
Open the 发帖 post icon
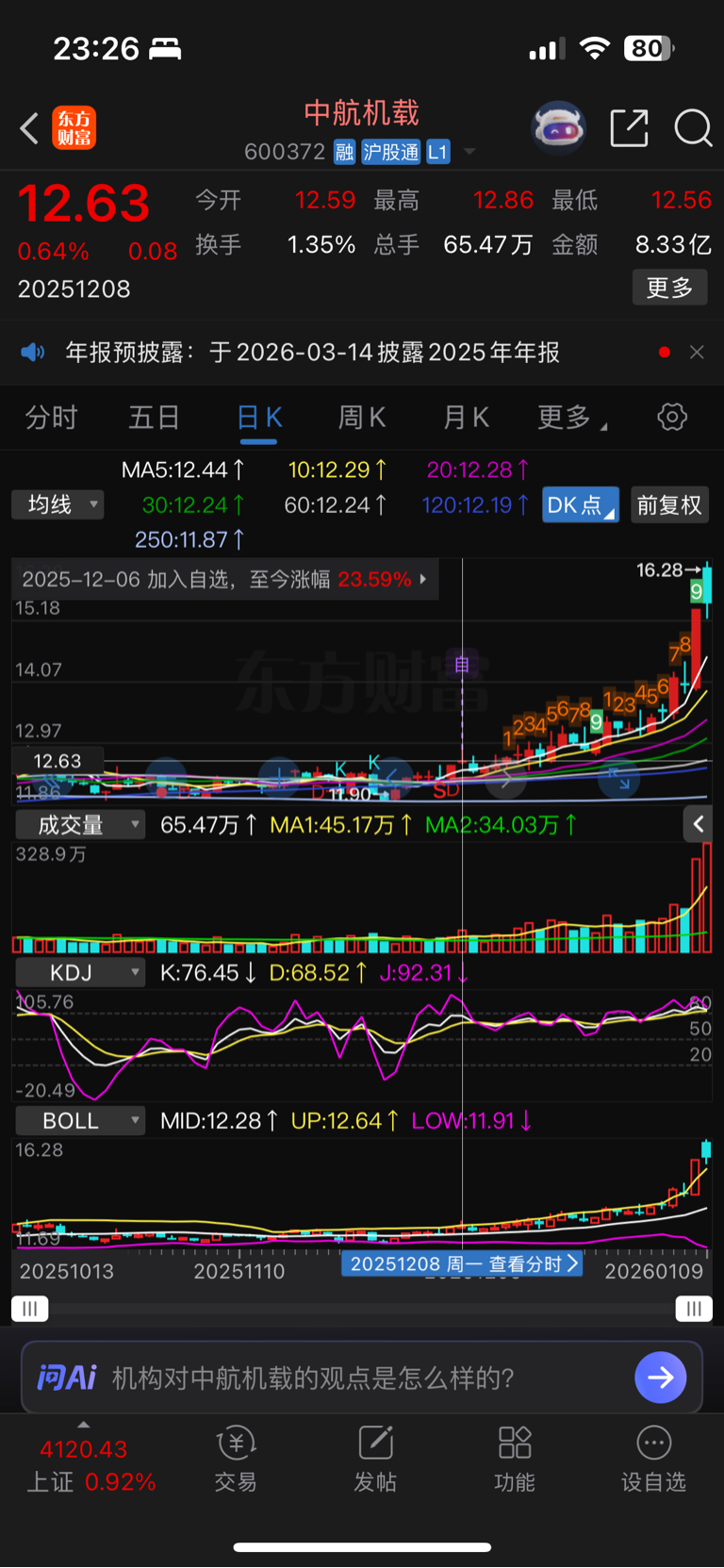pos(375,1459)
